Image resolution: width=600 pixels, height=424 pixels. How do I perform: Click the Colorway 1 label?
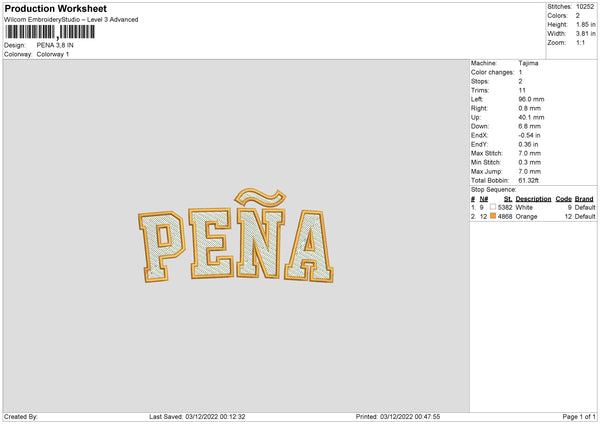(x=53, y=54)
